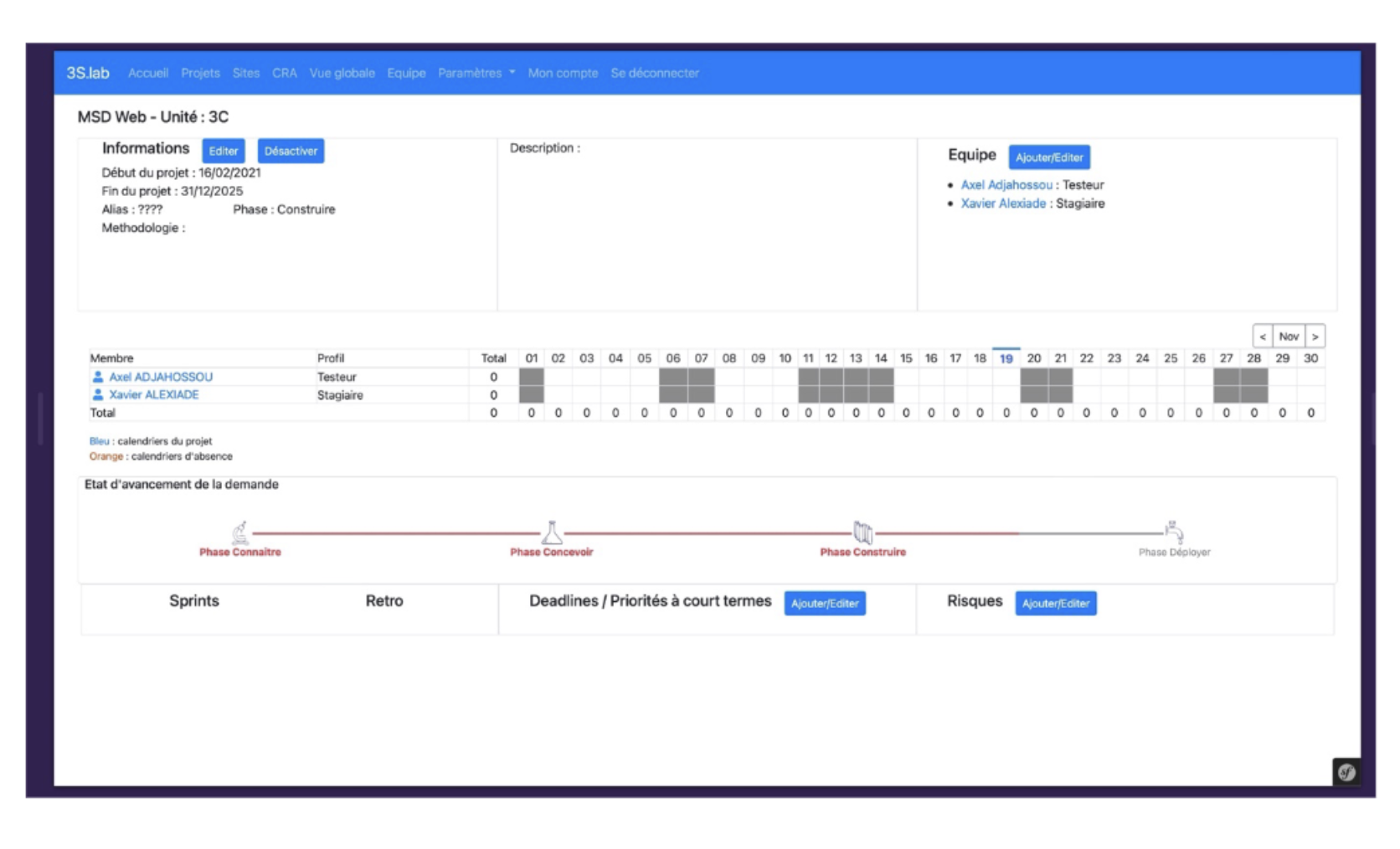Viewport: 1400px width, 849px height.
Task: Select day 30 column header
Action: 1311,358
